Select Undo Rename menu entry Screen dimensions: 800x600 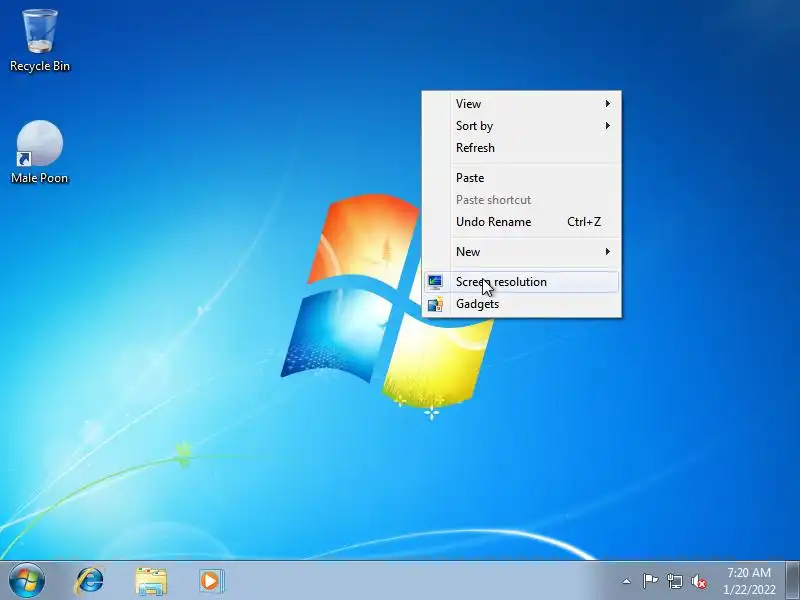point(521,221)
